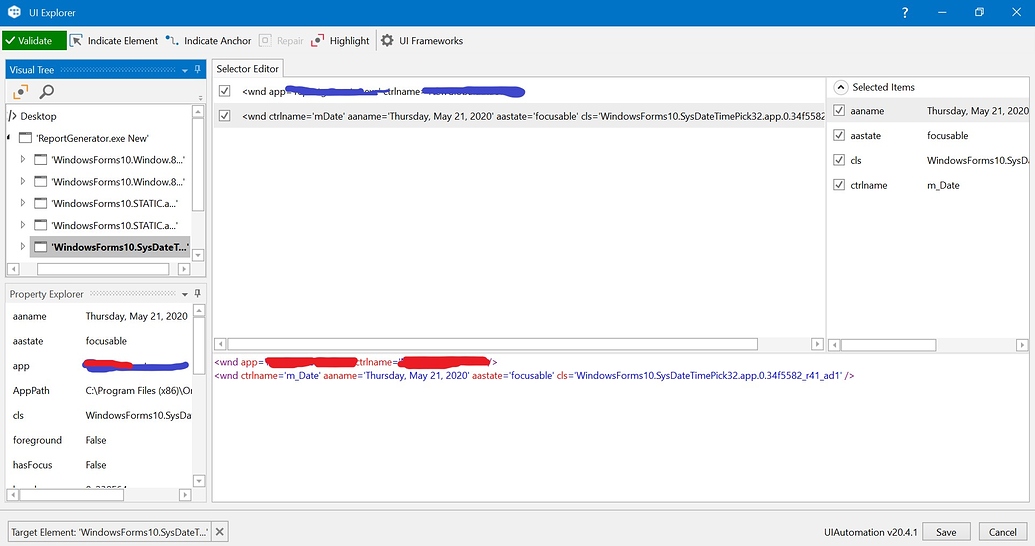Uncheck cls in Selected Items
Screen dimensions: 1035x546
[839, 160]
